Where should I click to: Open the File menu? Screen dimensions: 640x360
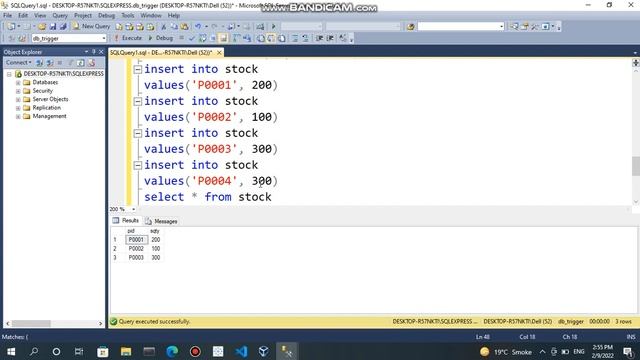click(x=8, y=16)
